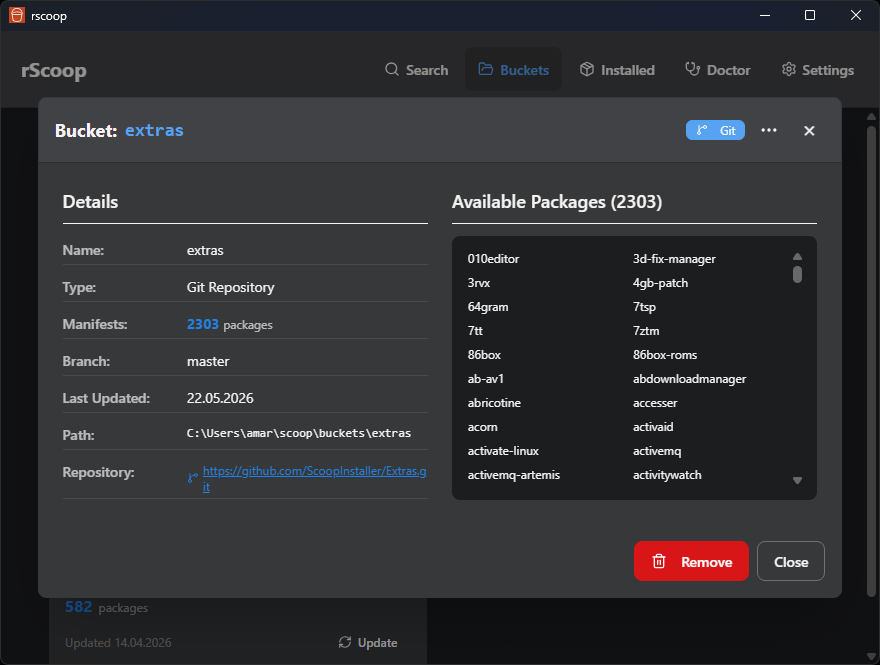Select the 86box-roms package
The image size is (880, 665).
(x=664, y=355)
